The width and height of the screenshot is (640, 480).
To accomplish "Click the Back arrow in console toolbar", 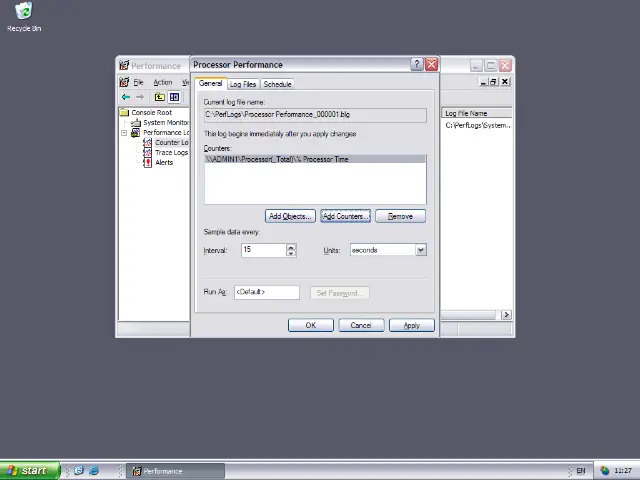I will [125, 97].
